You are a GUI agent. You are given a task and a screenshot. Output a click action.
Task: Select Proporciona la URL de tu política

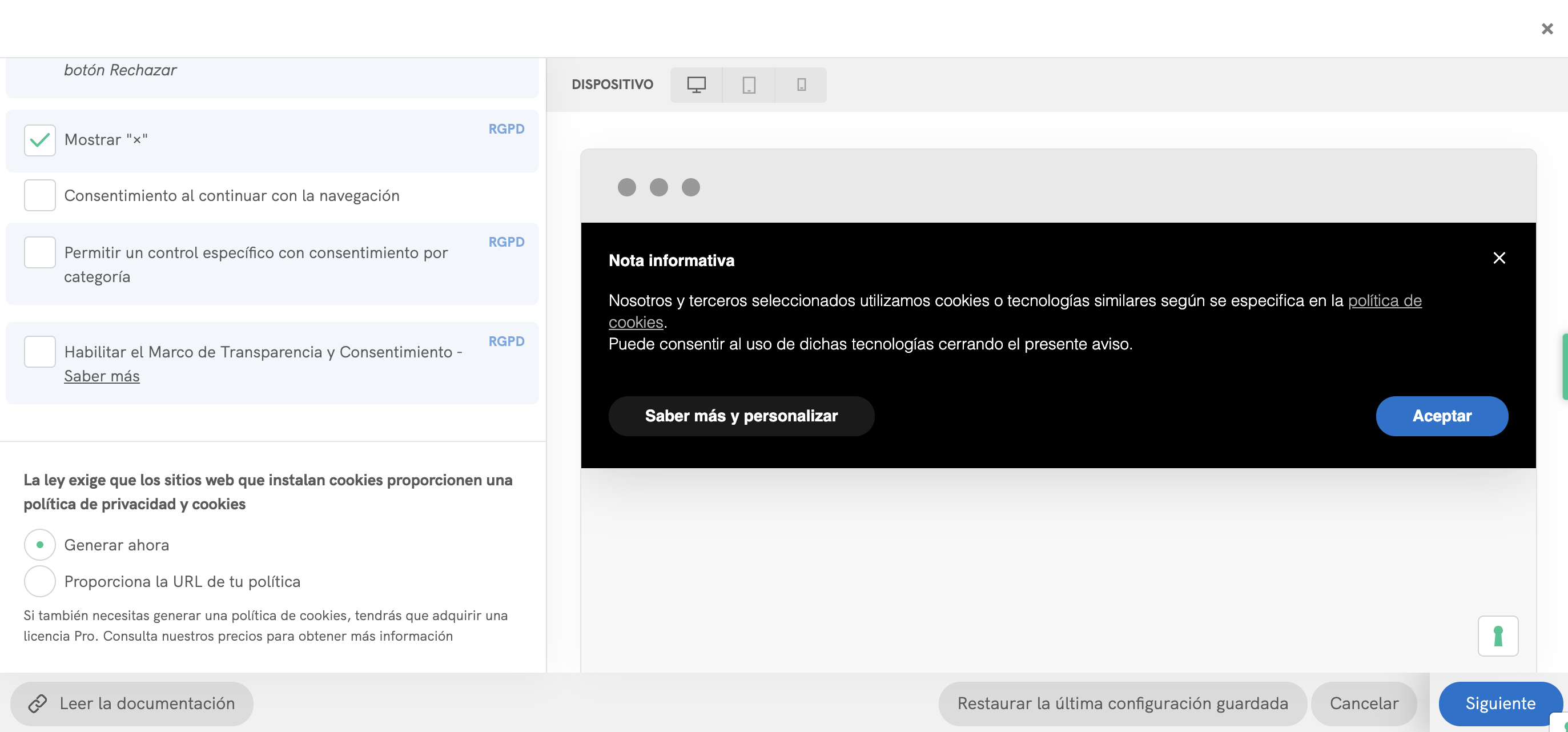39,581
